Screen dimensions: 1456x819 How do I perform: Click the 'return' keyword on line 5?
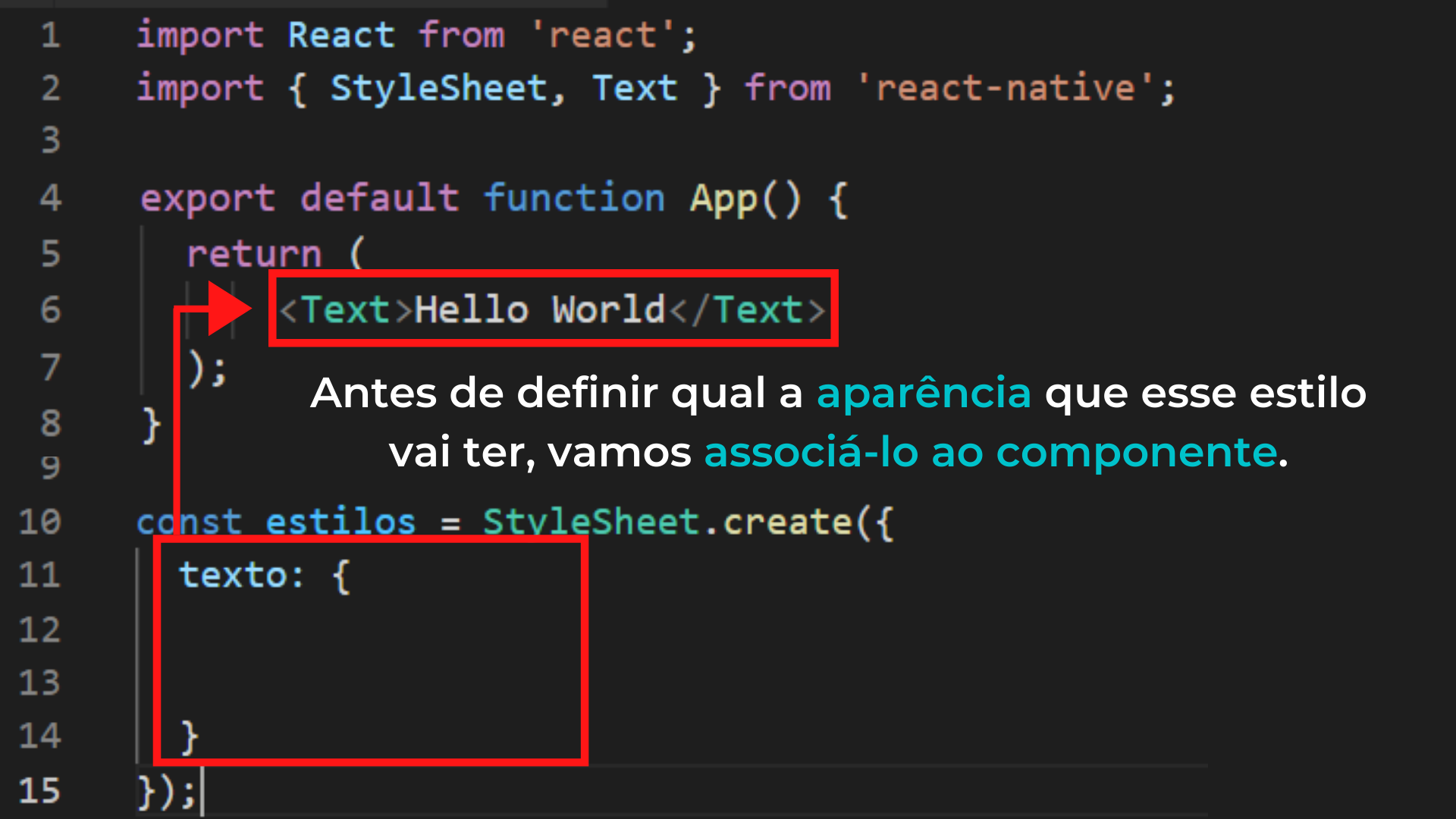pyautogui.click(x=254, y=254)
